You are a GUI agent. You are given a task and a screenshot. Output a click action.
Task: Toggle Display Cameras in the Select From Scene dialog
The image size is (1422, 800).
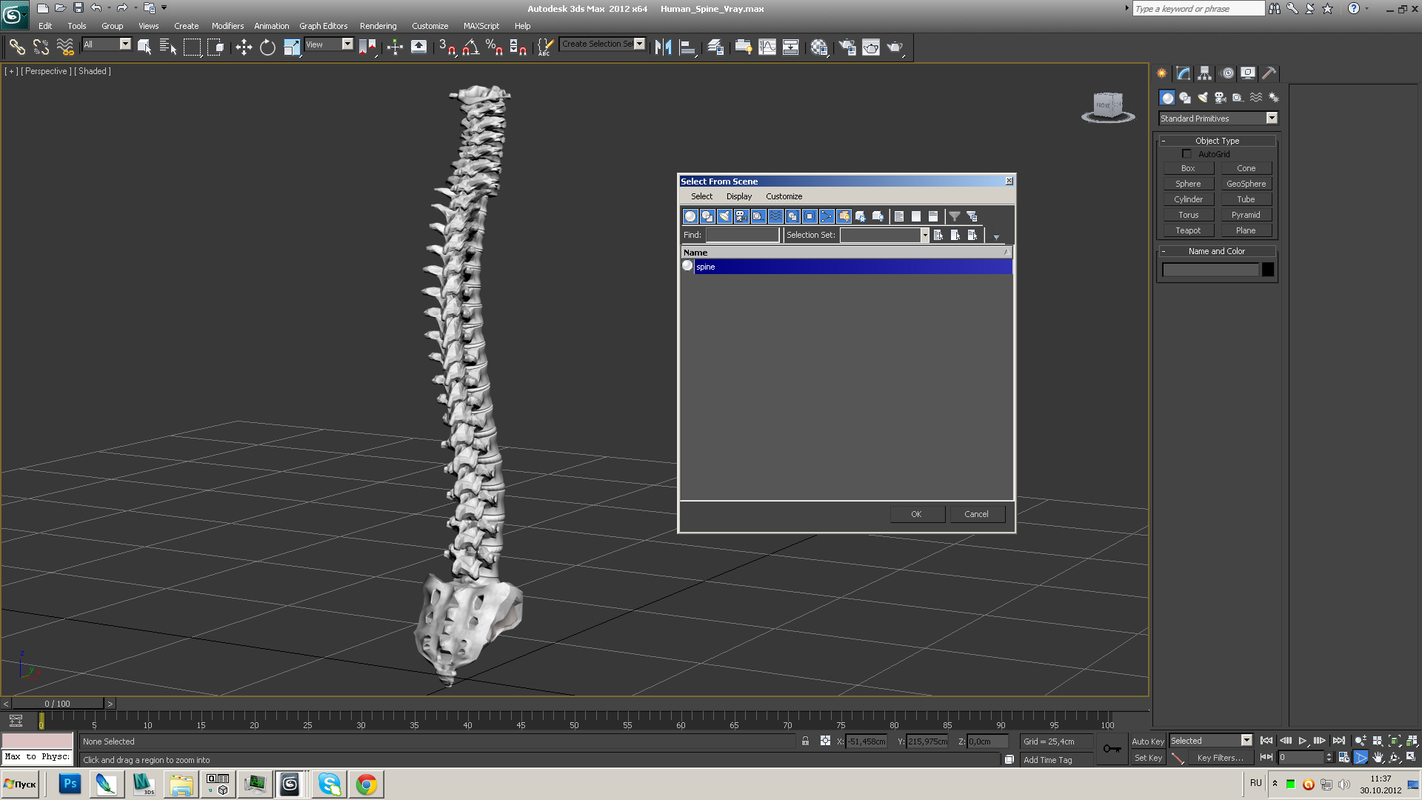740,216
